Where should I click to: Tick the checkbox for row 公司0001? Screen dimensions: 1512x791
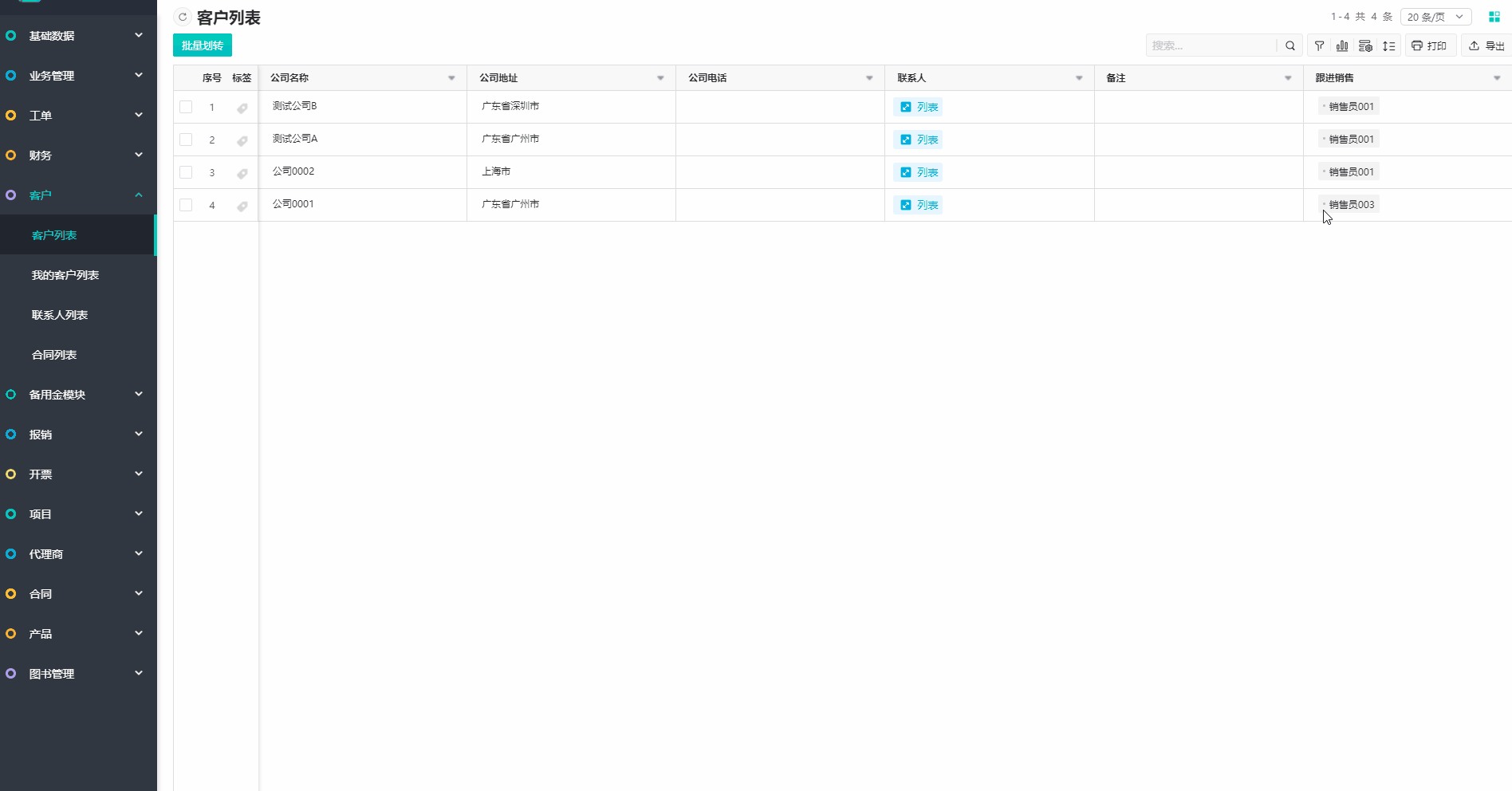186,205
